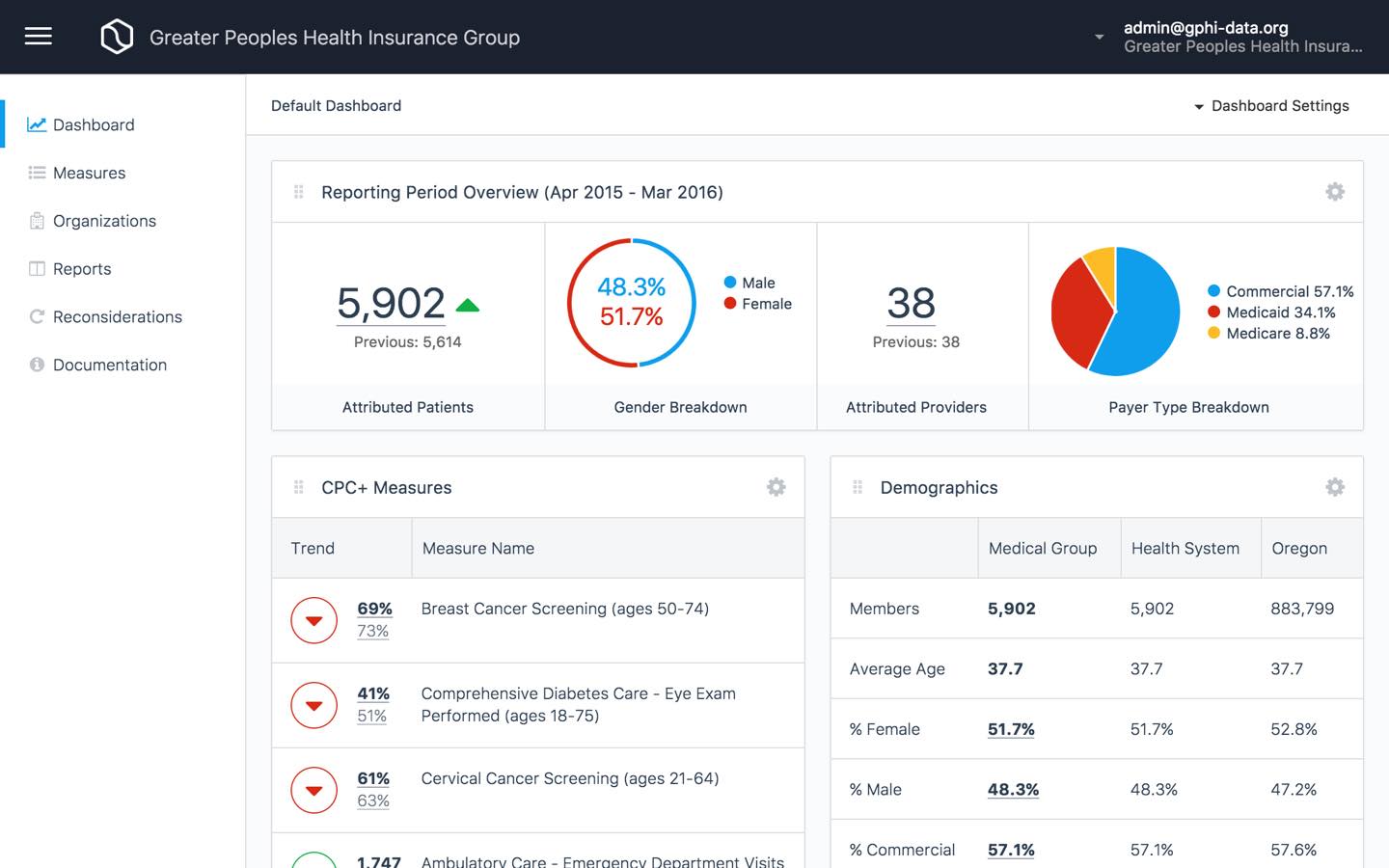Click the CPC+ Measures drag handle

[299, 487]
